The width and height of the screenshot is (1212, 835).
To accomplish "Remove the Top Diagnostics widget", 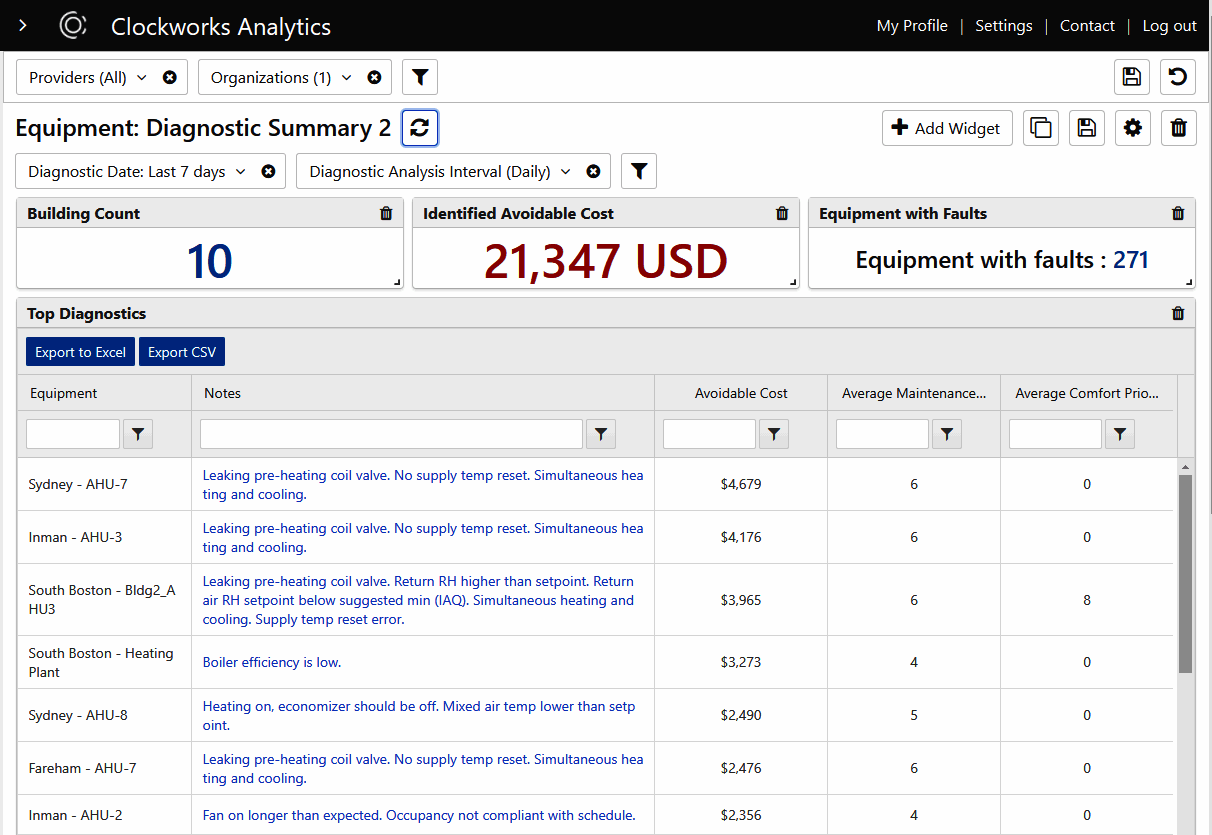I will (x=1177, y=313).
